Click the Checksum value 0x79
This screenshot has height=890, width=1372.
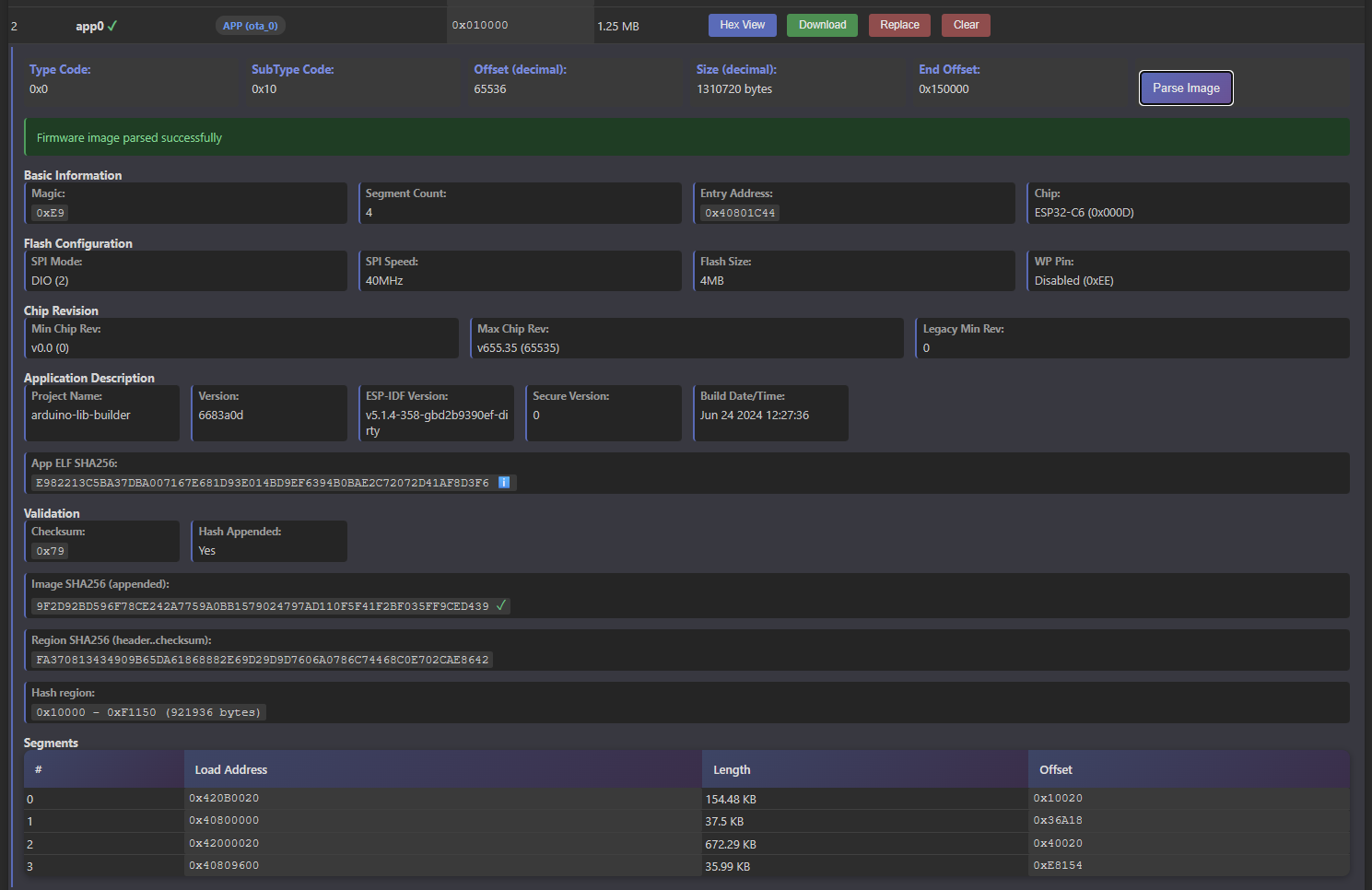pos(51,551)
